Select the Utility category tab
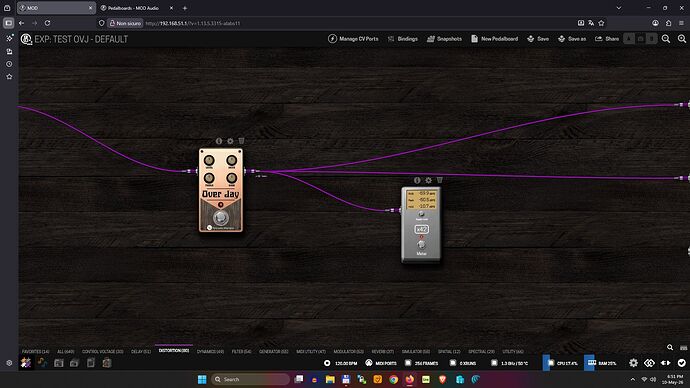Image resolution: width=690 pixels, height=388 pixels. coord(513,351)
